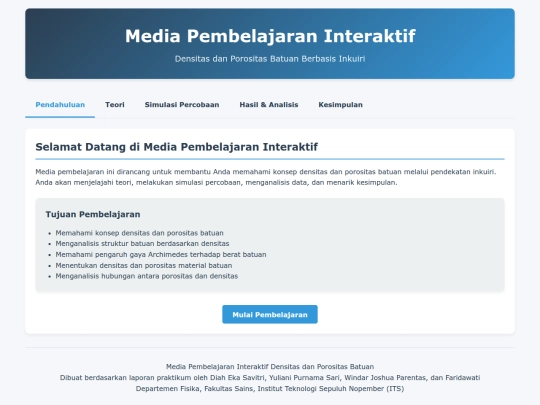Click footer line with Diah Eka Savitri

coord(270,378)
